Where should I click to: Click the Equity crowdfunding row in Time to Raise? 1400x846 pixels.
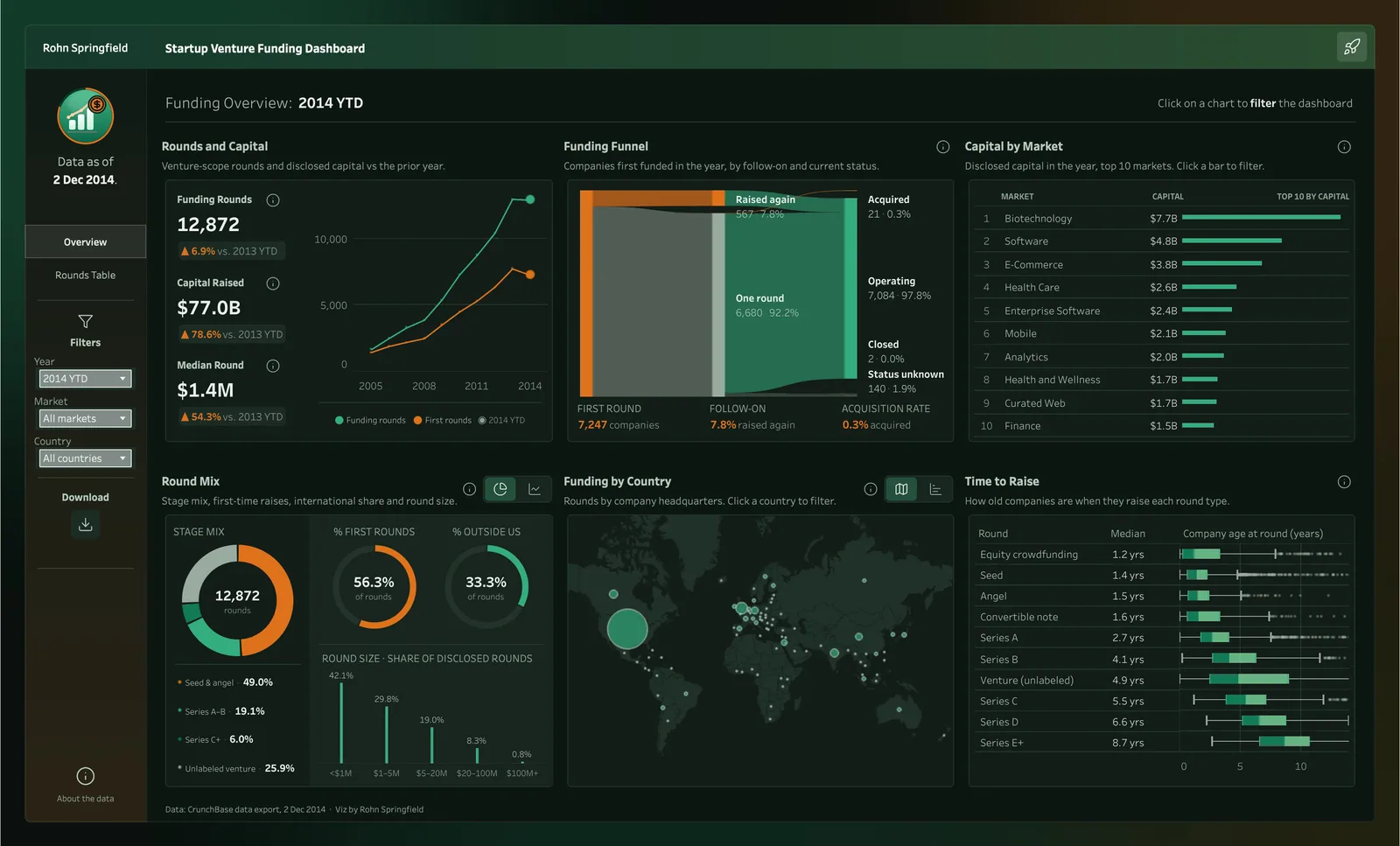1161,554
